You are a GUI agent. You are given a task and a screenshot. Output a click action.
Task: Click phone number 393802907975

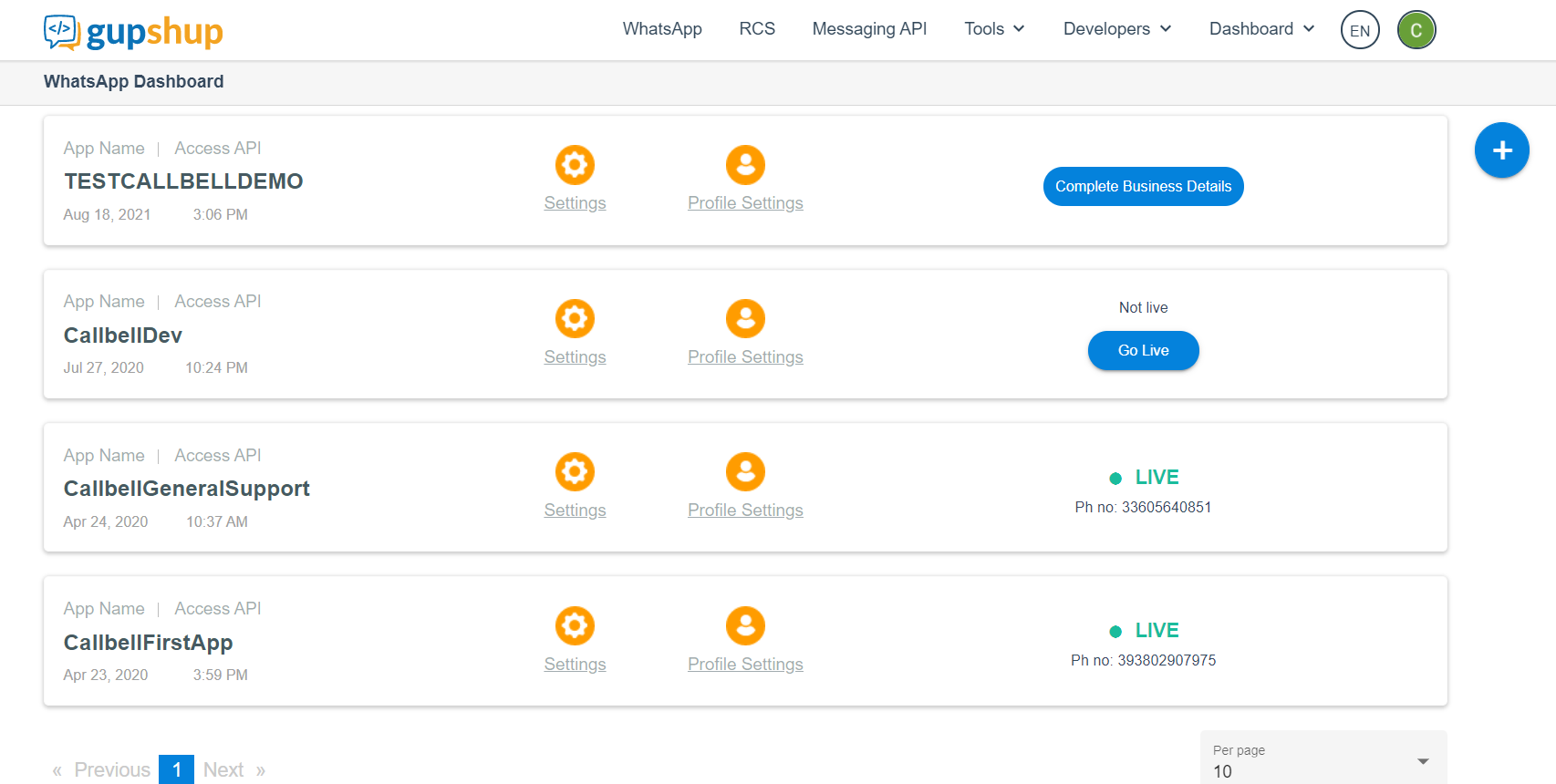[x=1167, y=661]
